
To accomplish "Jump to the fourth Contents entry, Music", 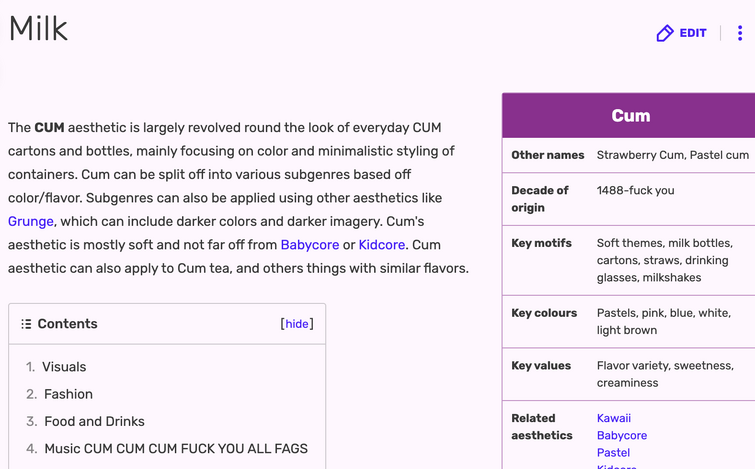I will click(x=176, y=449).
